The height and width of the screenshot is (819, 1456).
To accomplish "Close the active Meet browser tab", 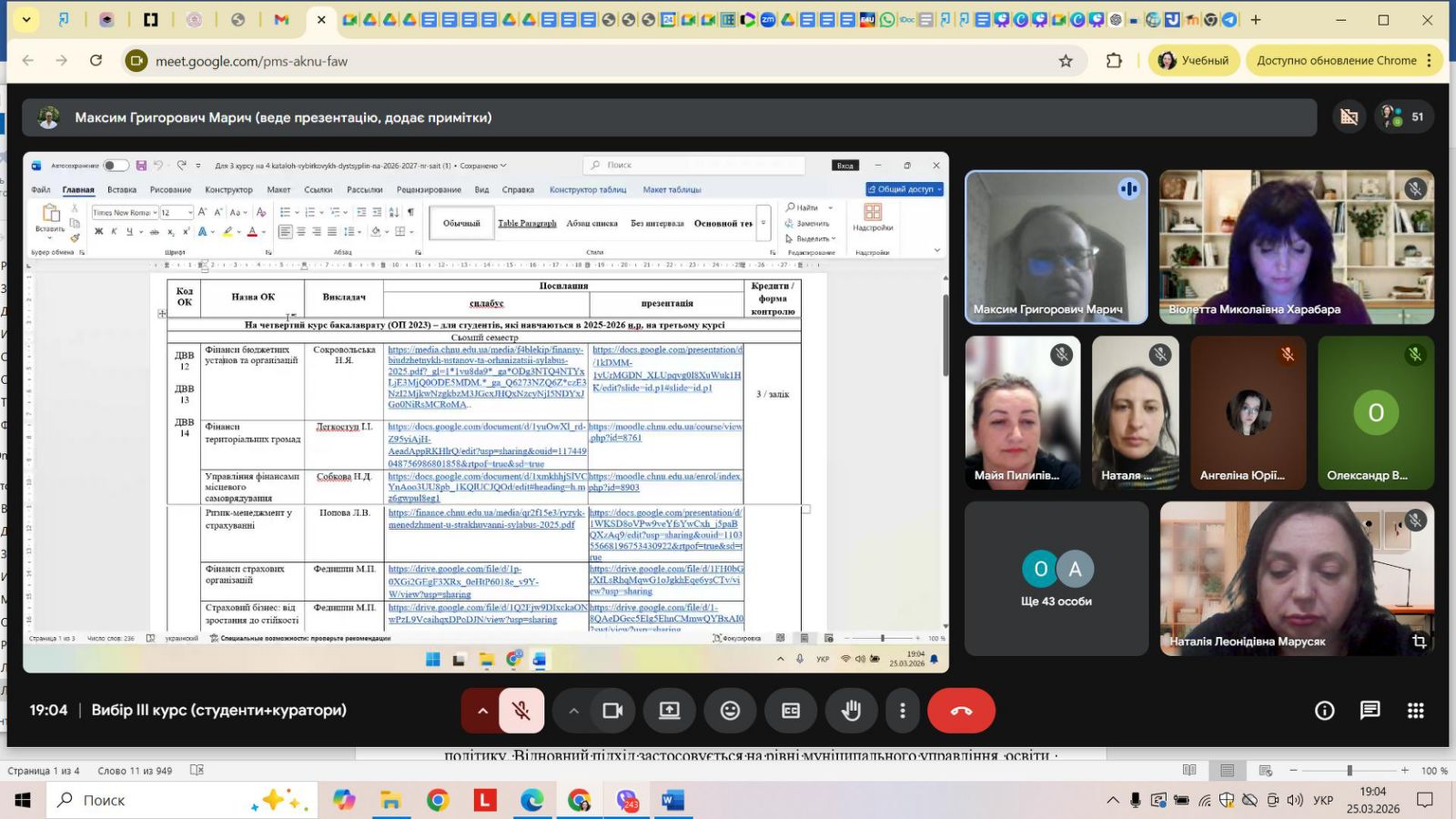I will coord(321,19).
